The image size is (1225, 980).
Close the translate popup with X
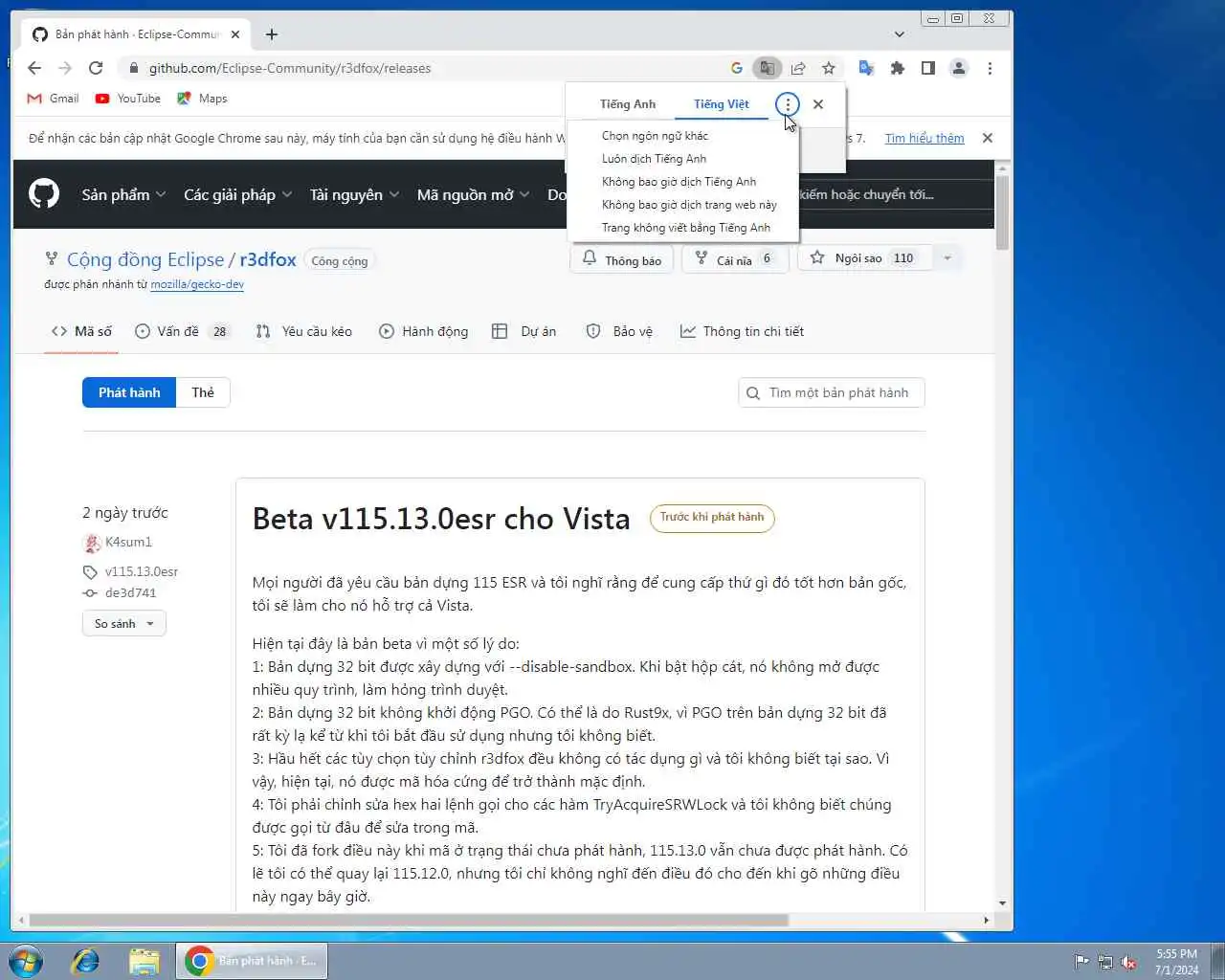click(818, 104)
